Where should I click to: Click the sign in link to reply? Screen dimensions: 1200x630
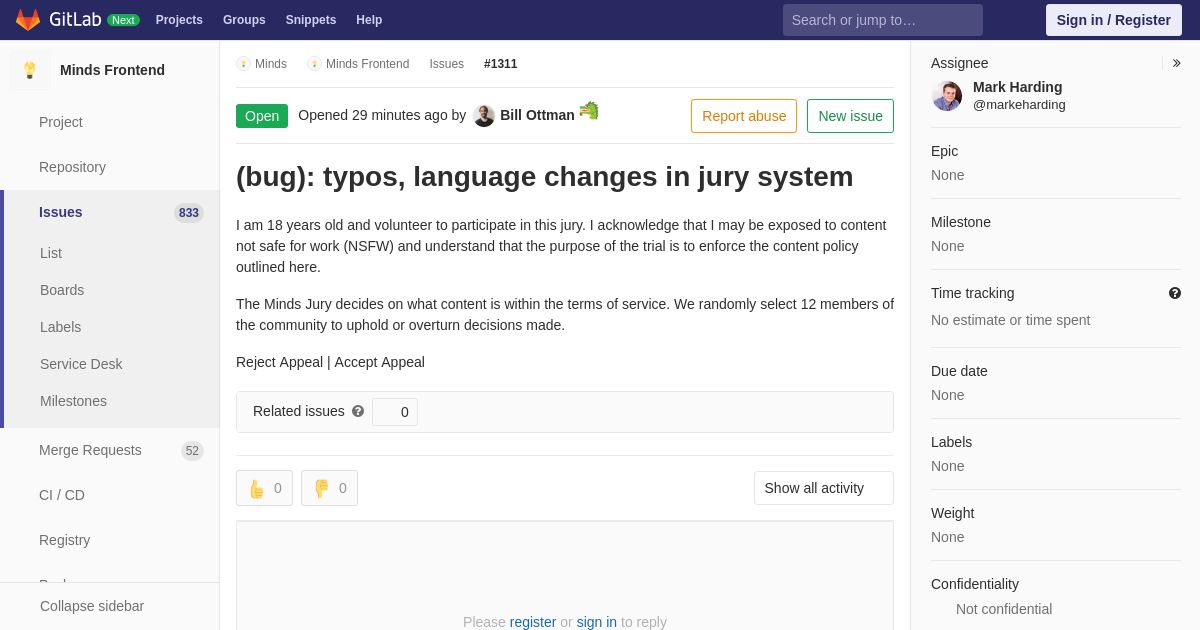point(597,622)
